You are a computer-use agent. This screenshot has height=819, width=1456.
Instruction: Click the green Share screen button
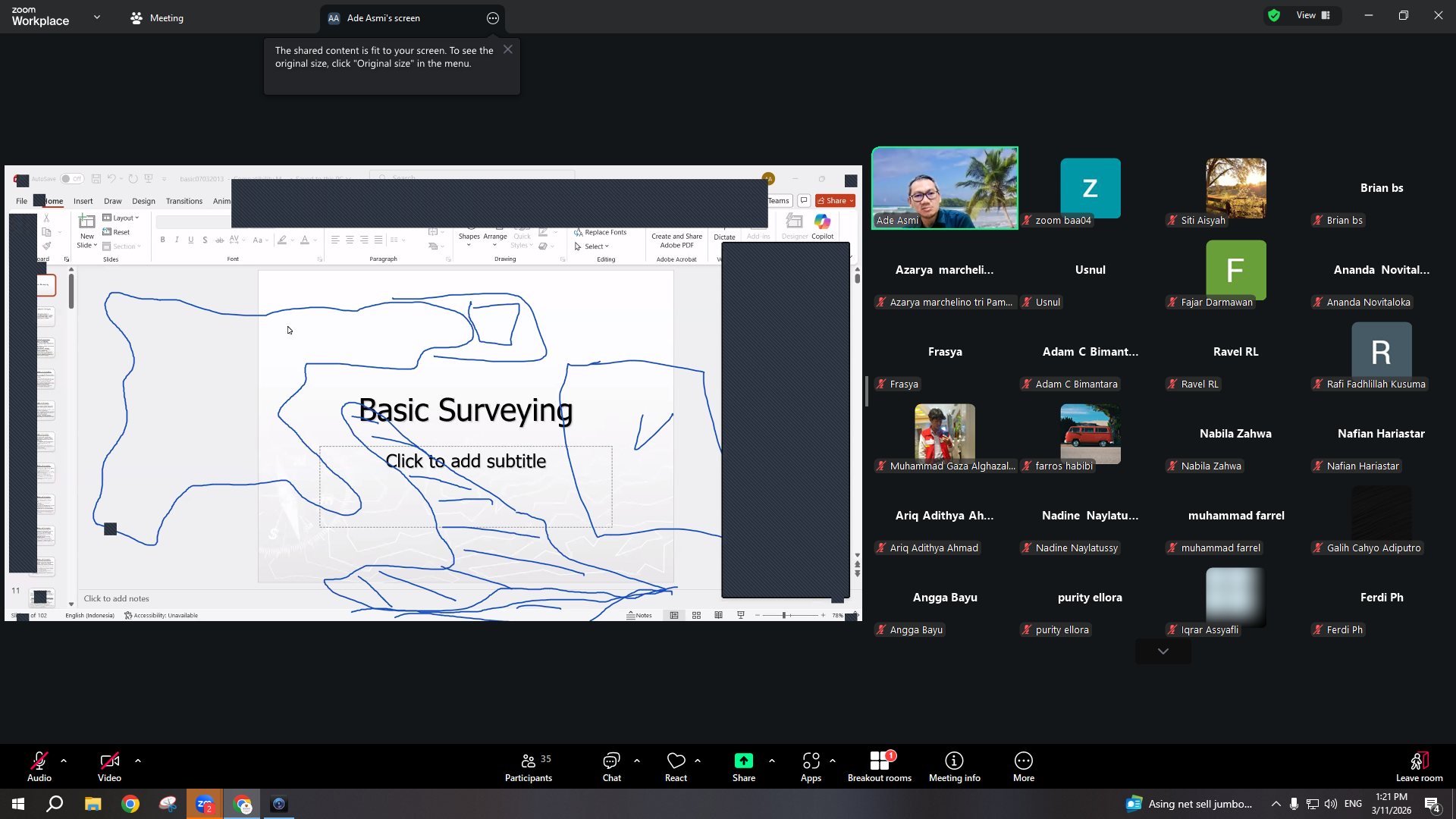744,767
